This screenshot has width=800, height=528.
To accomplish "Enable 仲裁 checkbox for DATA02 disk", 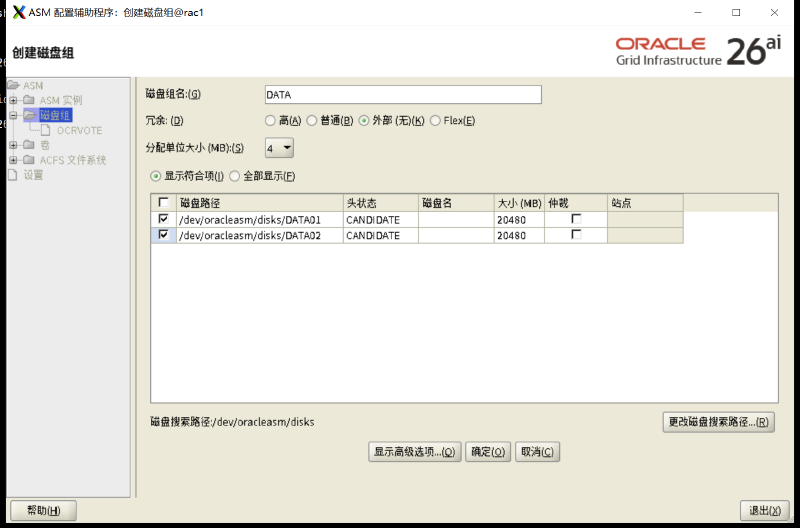I will coord(576,235).
